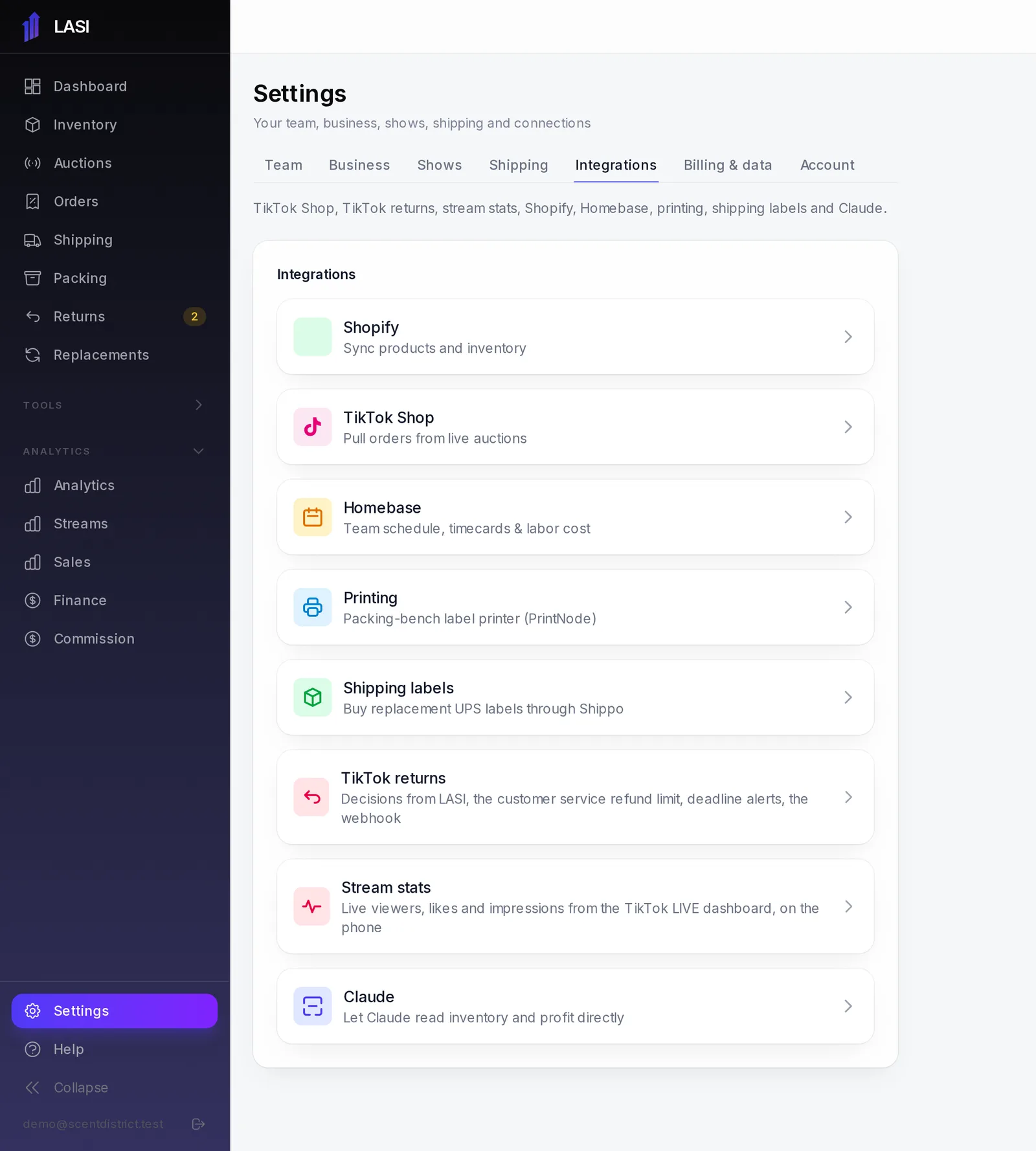
Task: Click the demo@scentdistrict.test account email
Action: point(93,1124)
